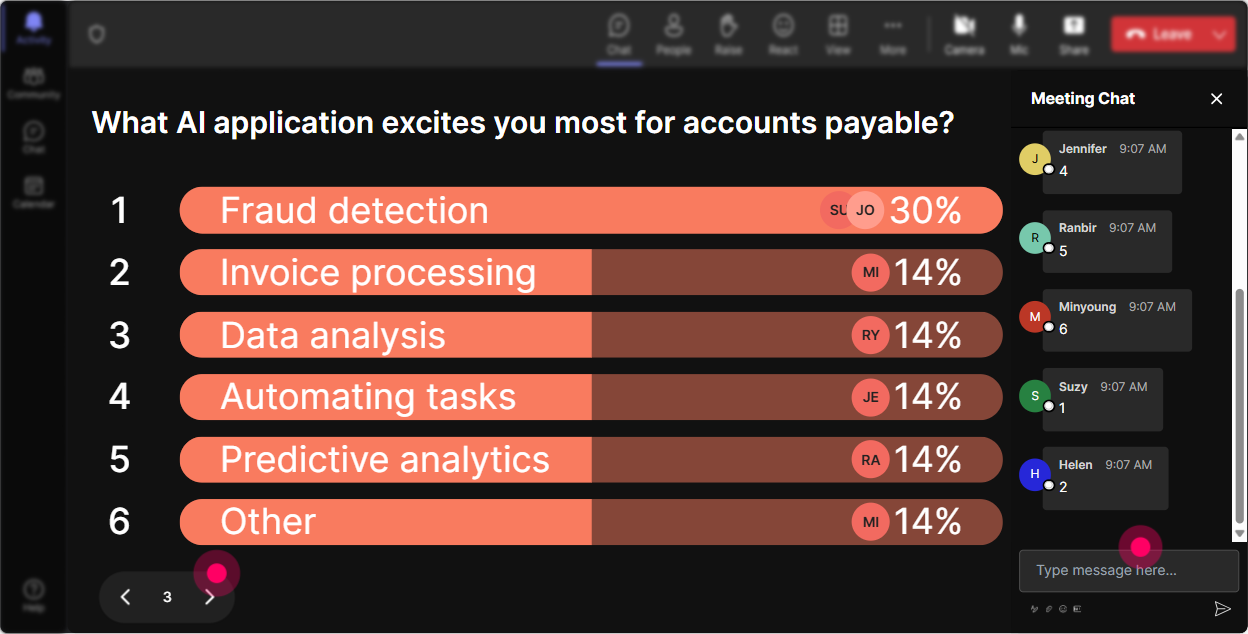Image resolution: width=1248 pixels, height=634 pixels.
Task: Select Minyoung's chat message '6'
Action: 1117,320
